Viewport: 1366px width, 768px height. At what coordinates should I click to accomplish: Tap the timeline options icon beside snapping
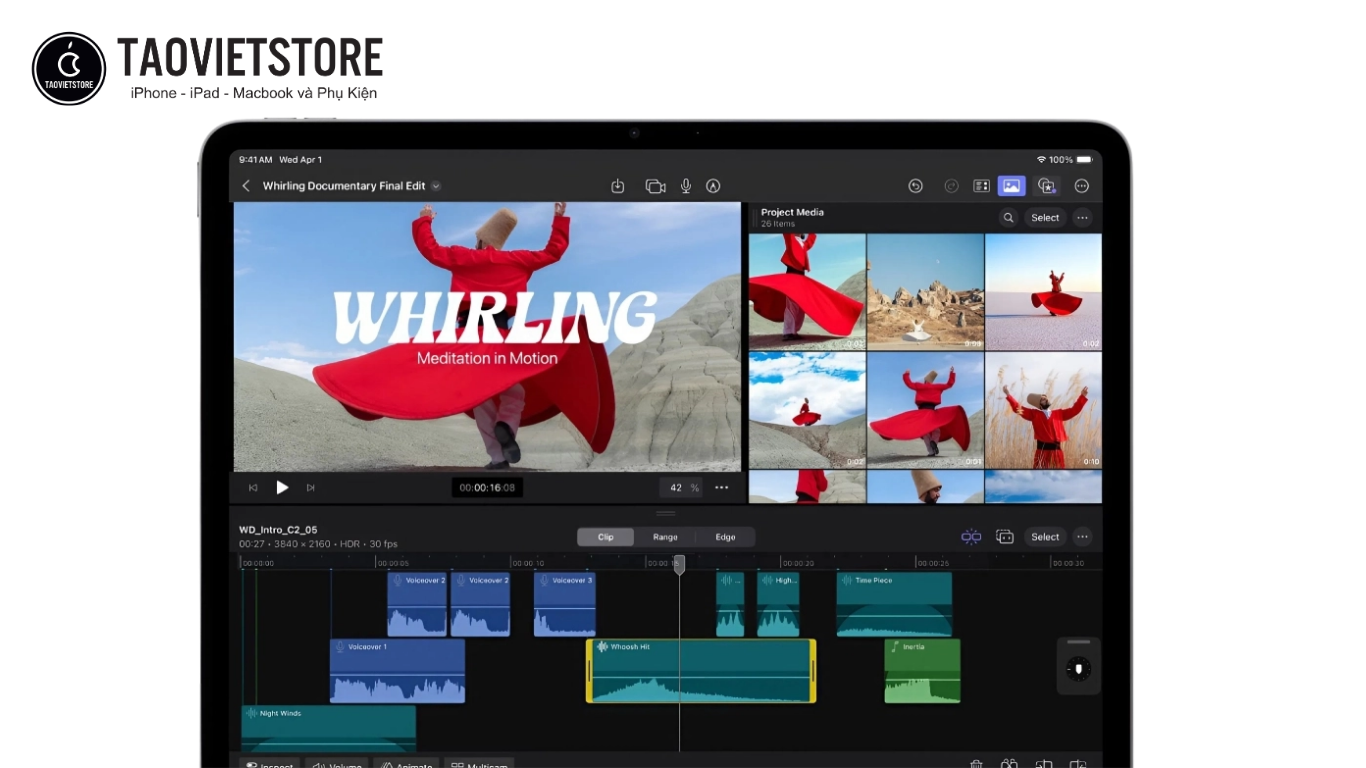(x=1005, y=537)
